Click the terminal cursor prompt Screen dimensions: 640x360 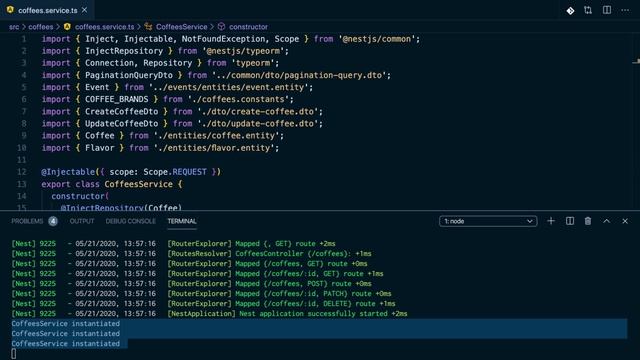(x=14, y=354)
